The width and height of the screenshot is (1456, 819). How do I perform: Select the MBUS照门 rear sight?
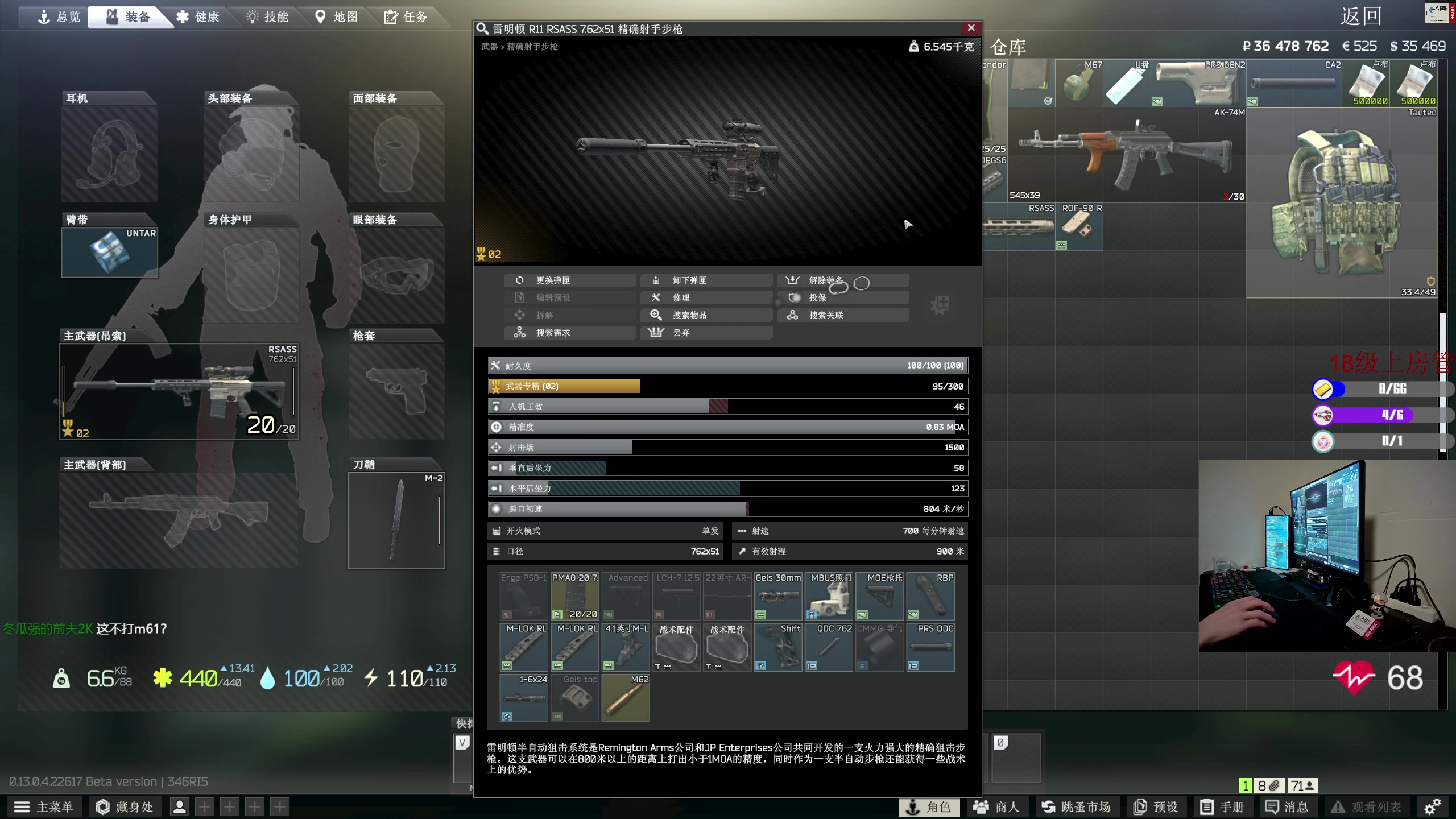(x=829, y=596)
